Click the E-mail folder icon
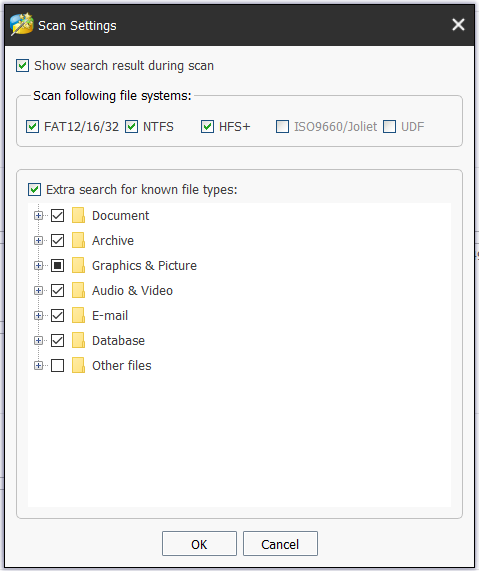The width and height of the screenshot is (479, 571). [78, 315]
